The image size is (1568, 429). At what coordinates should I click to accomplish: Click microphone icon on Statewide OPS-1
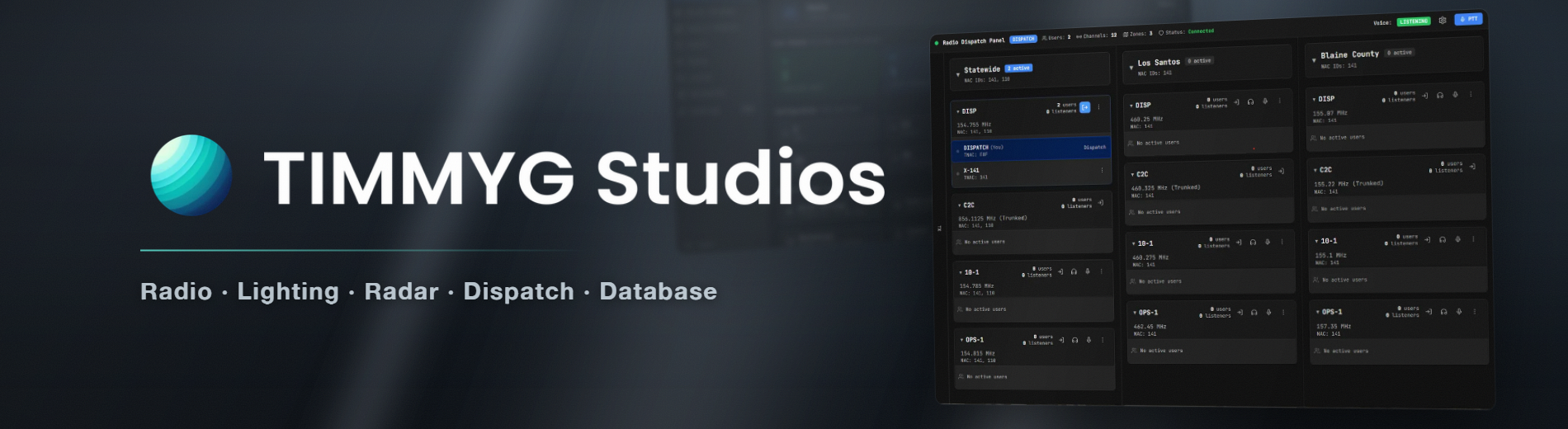pos(1089,340)
